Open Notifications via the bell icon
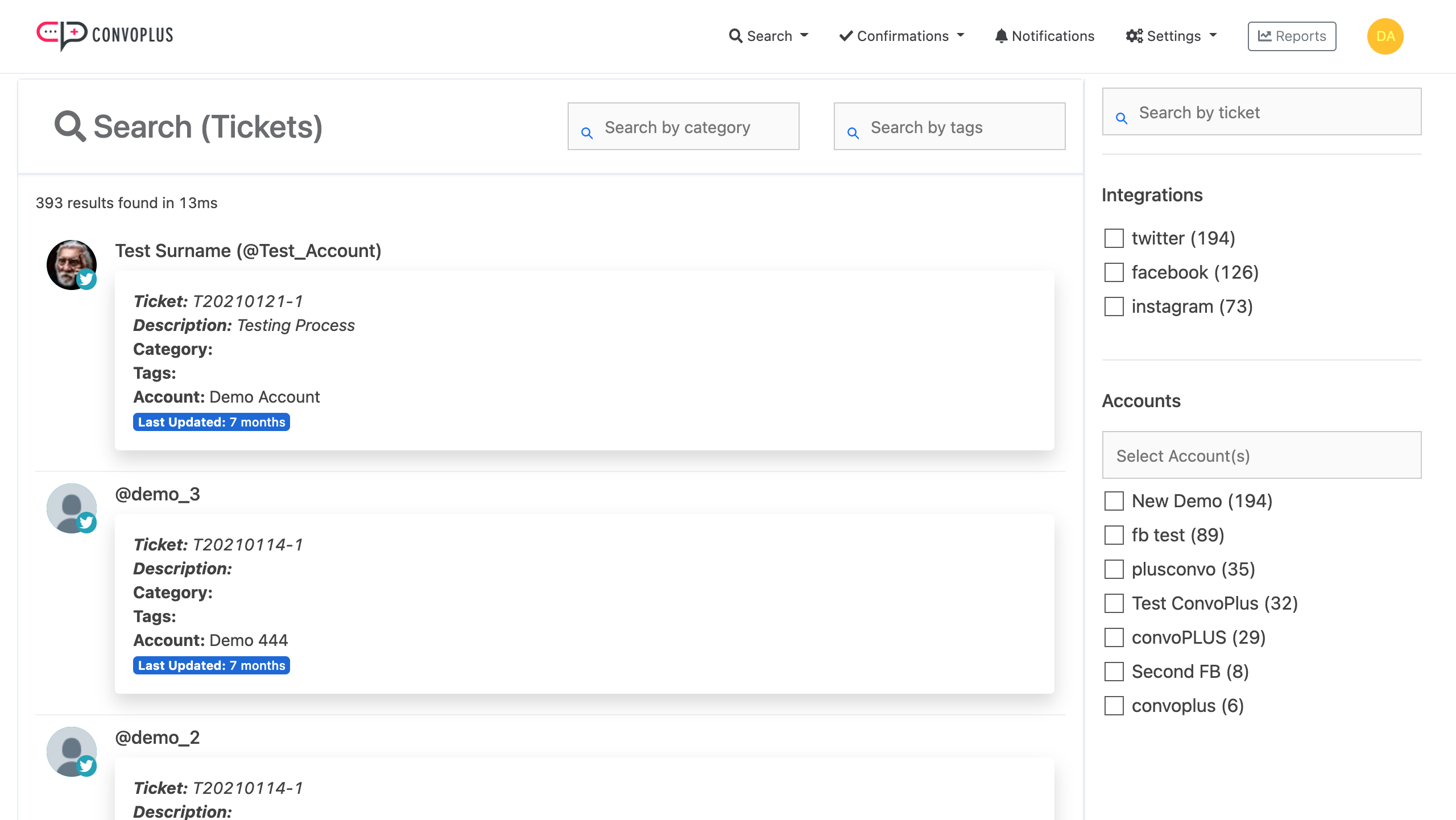Viewport: 1456px width, 820px height. click(1002, 35)
